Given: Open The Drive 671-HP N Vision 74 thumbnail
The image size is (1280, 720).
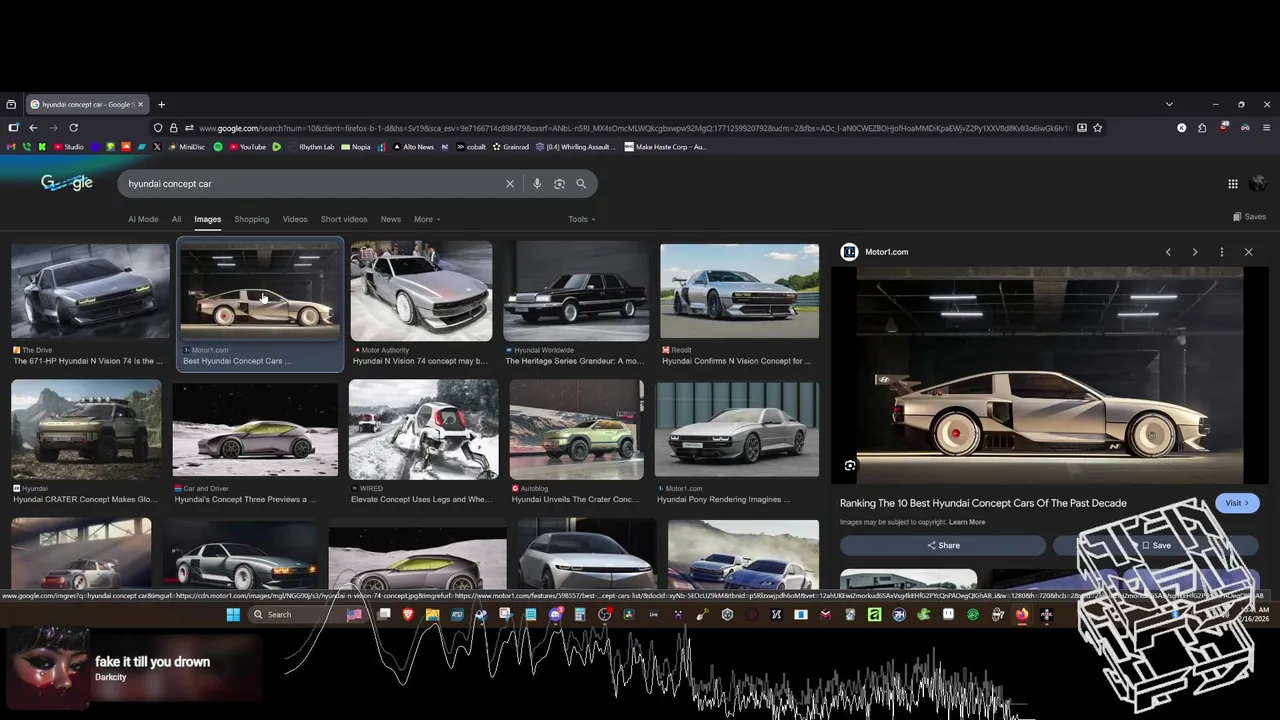Looking at the screenshot, I should [90, 291].
